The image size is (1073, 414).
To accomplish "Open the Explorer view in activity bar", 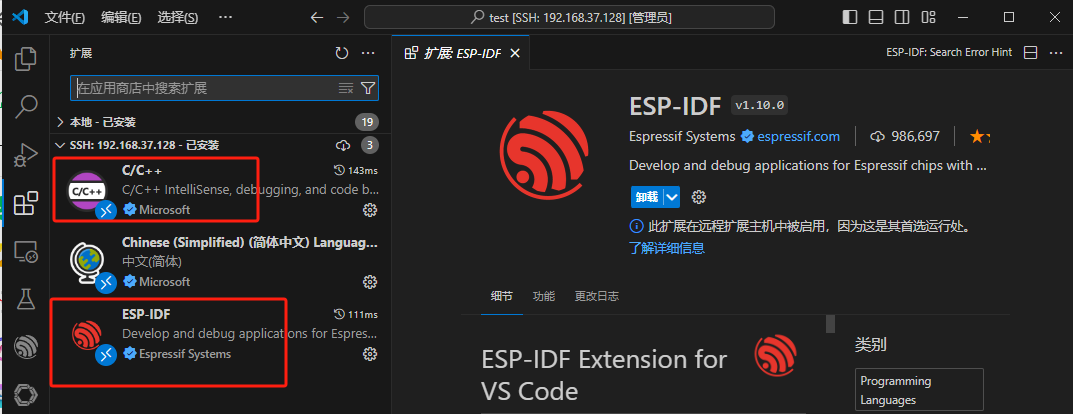I will click(25, 60).
